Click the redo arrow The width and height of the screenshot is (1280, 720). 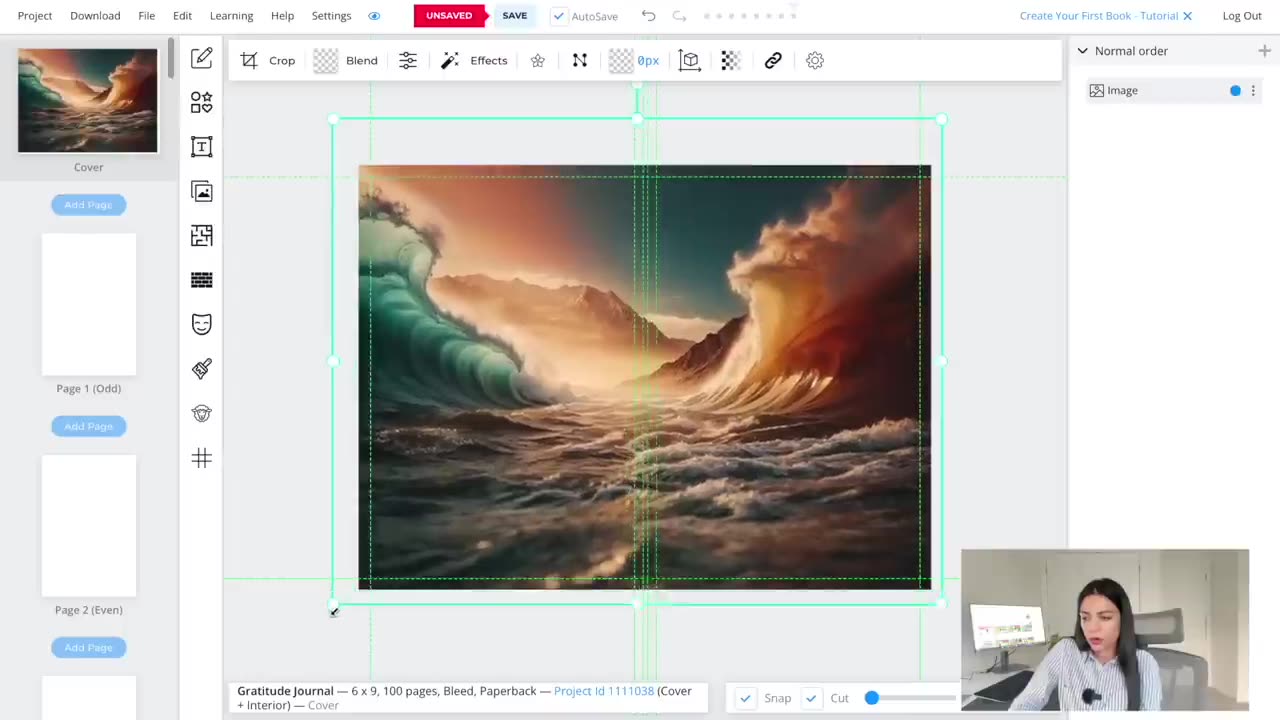click(x=679, y=16)
